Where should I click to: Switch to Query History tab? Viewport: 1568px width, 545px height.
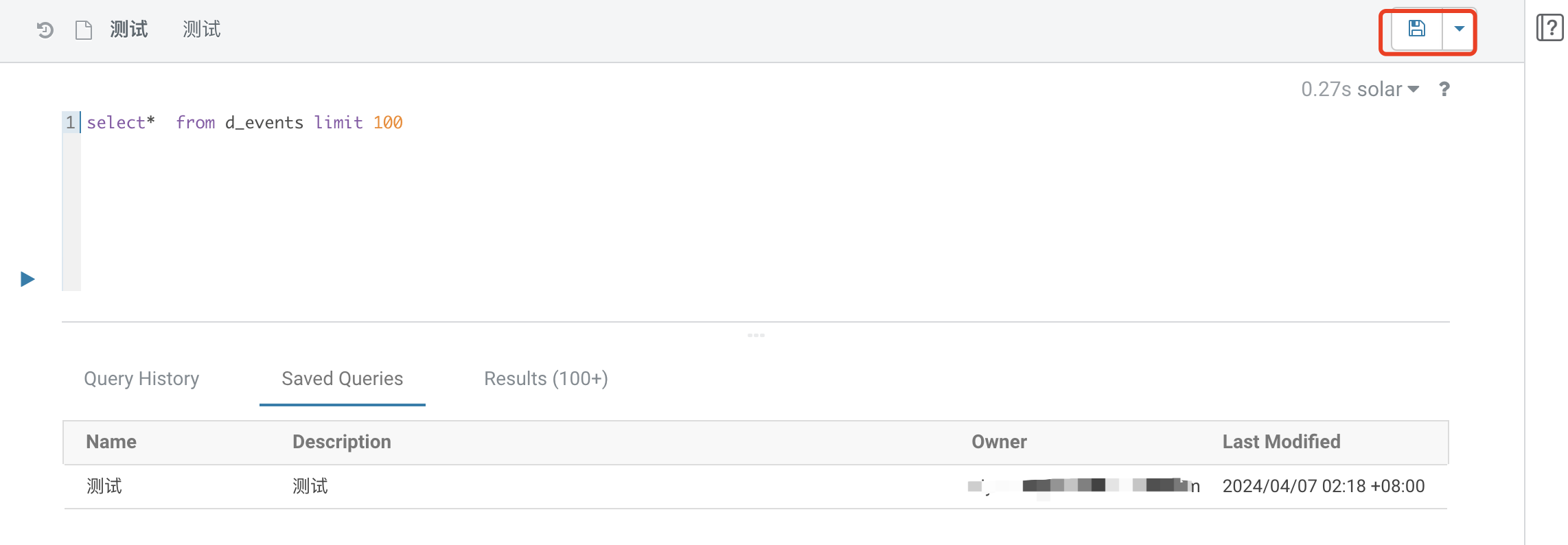click(141, 379)
